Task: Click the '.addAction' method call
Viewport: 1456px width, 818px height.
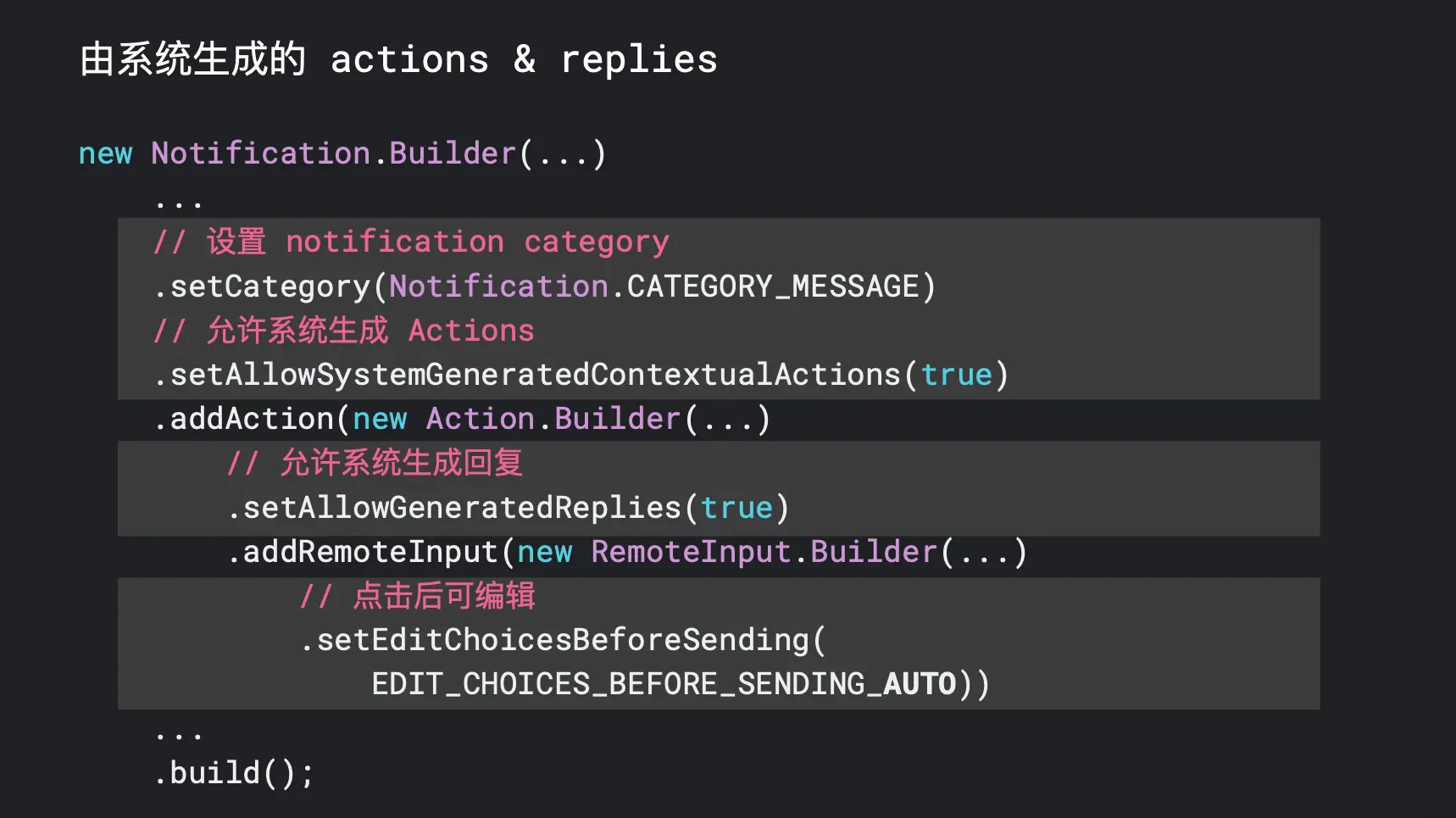Action: pyautogui.click(x=244, y=419)
